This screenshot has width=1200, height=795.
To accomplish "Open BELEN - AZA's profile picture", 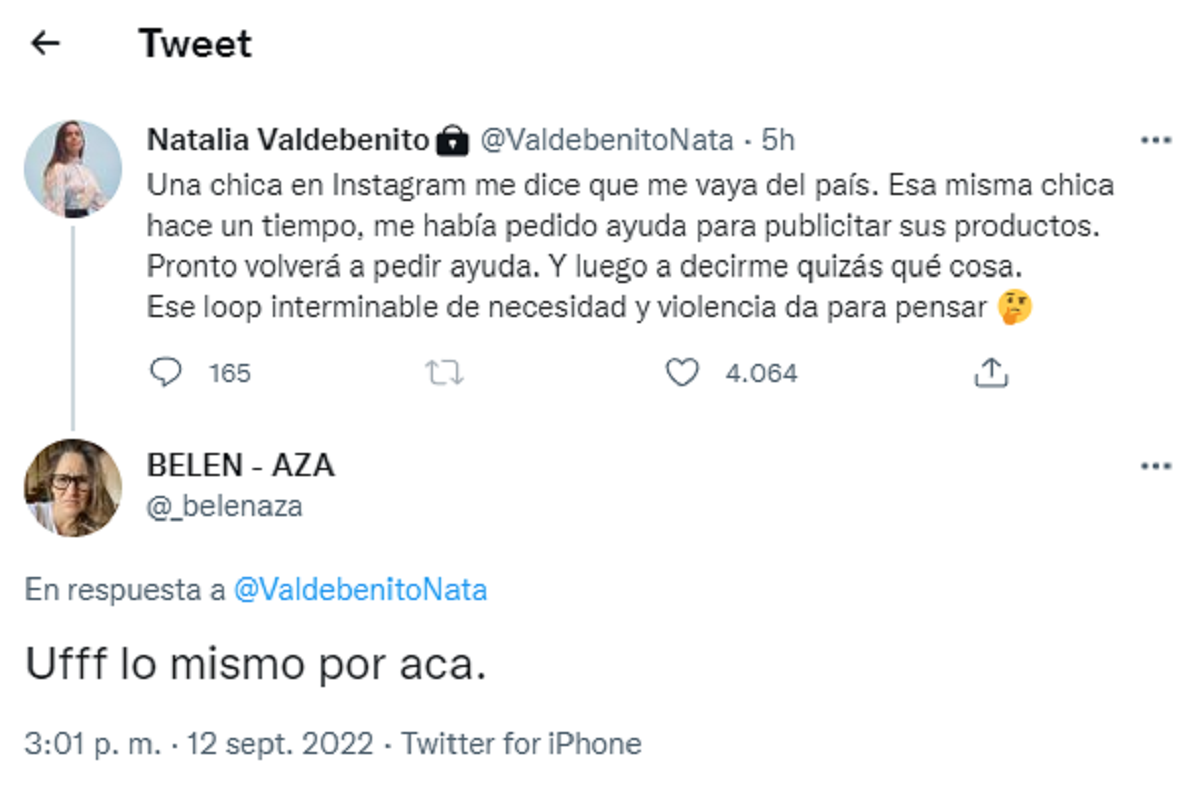I will 72,487.
